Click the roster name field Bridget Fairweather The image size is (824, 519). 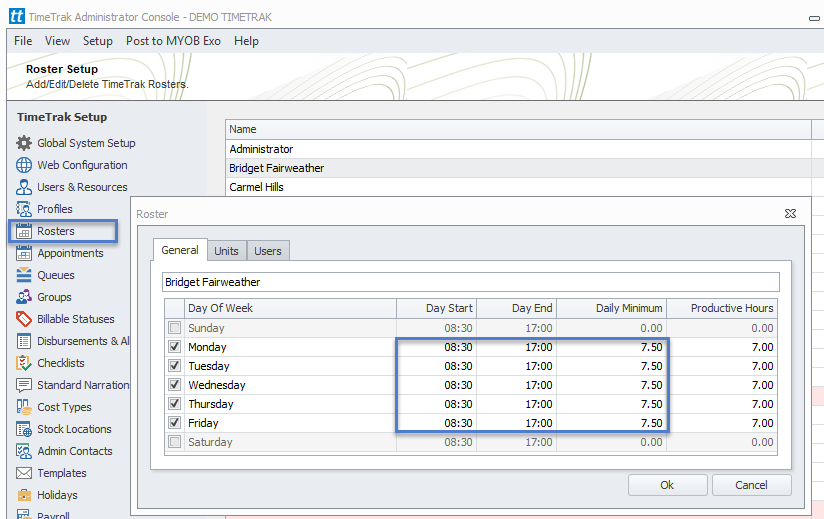pos(471,282)
